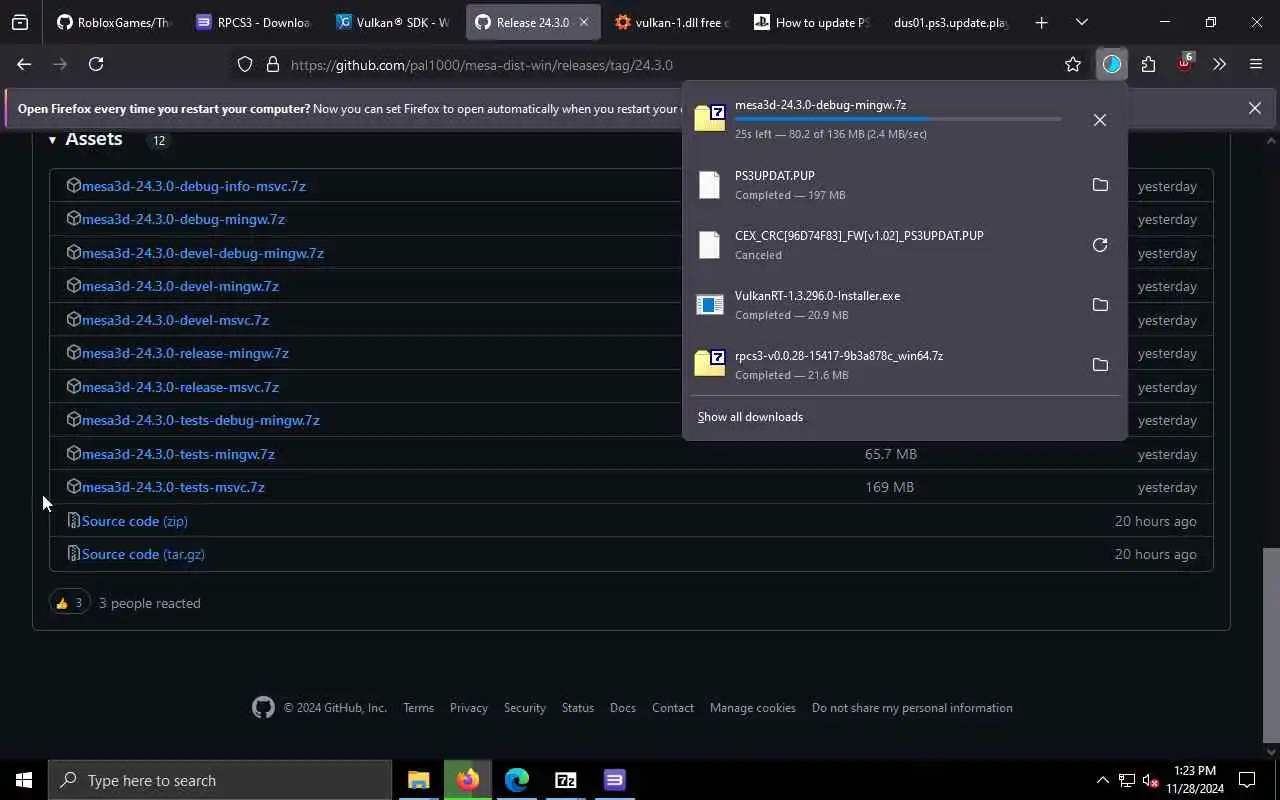Show PS3UPDAT.PUP in its folder
Image resolution: width=1280 pixels, height=800 pixels.
(x=1100, y=185)
